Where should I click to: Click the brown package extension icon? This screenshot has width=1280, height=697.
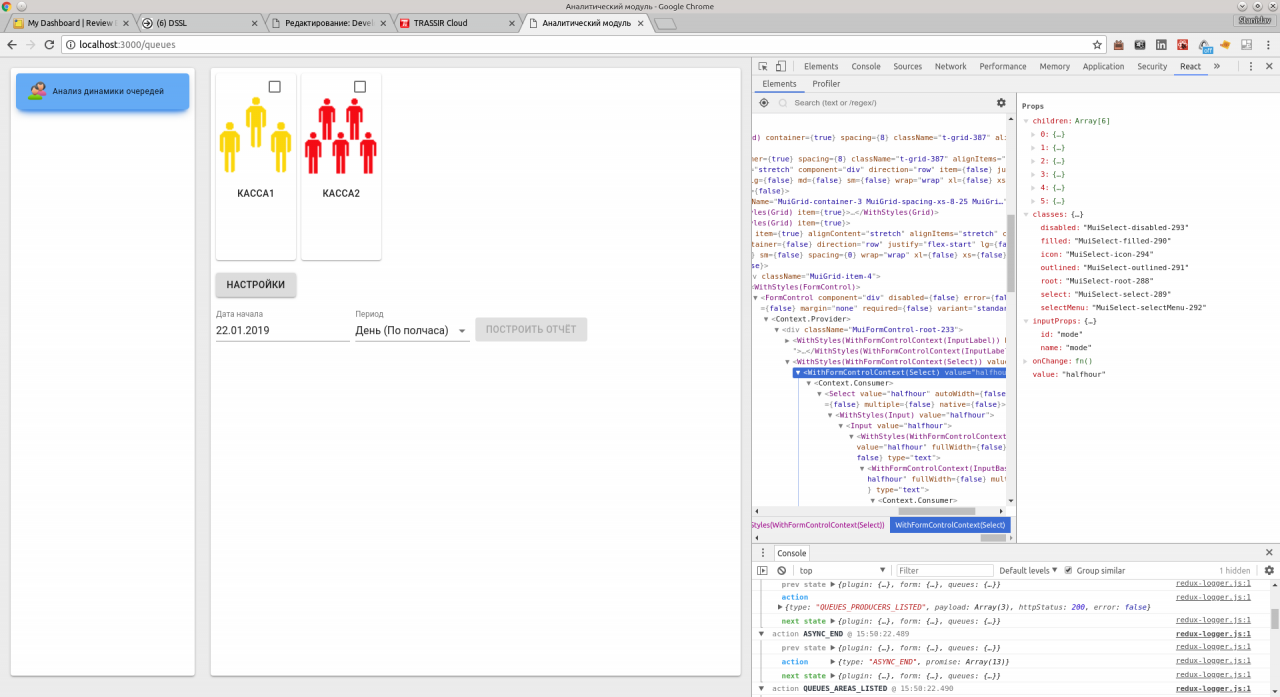click(1119, 45)
